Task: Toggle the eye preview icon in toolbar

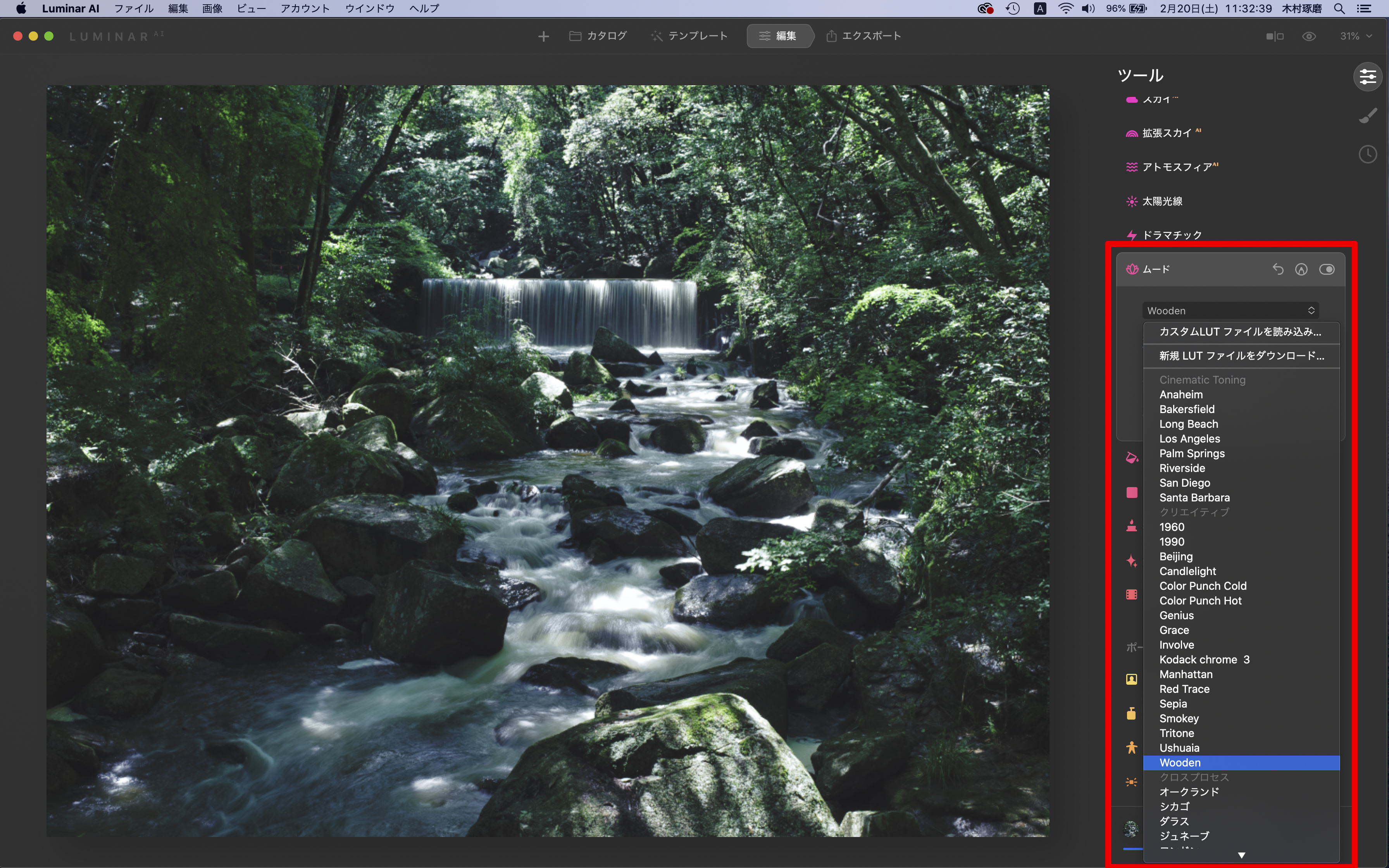Action: tap(1309, 36)
